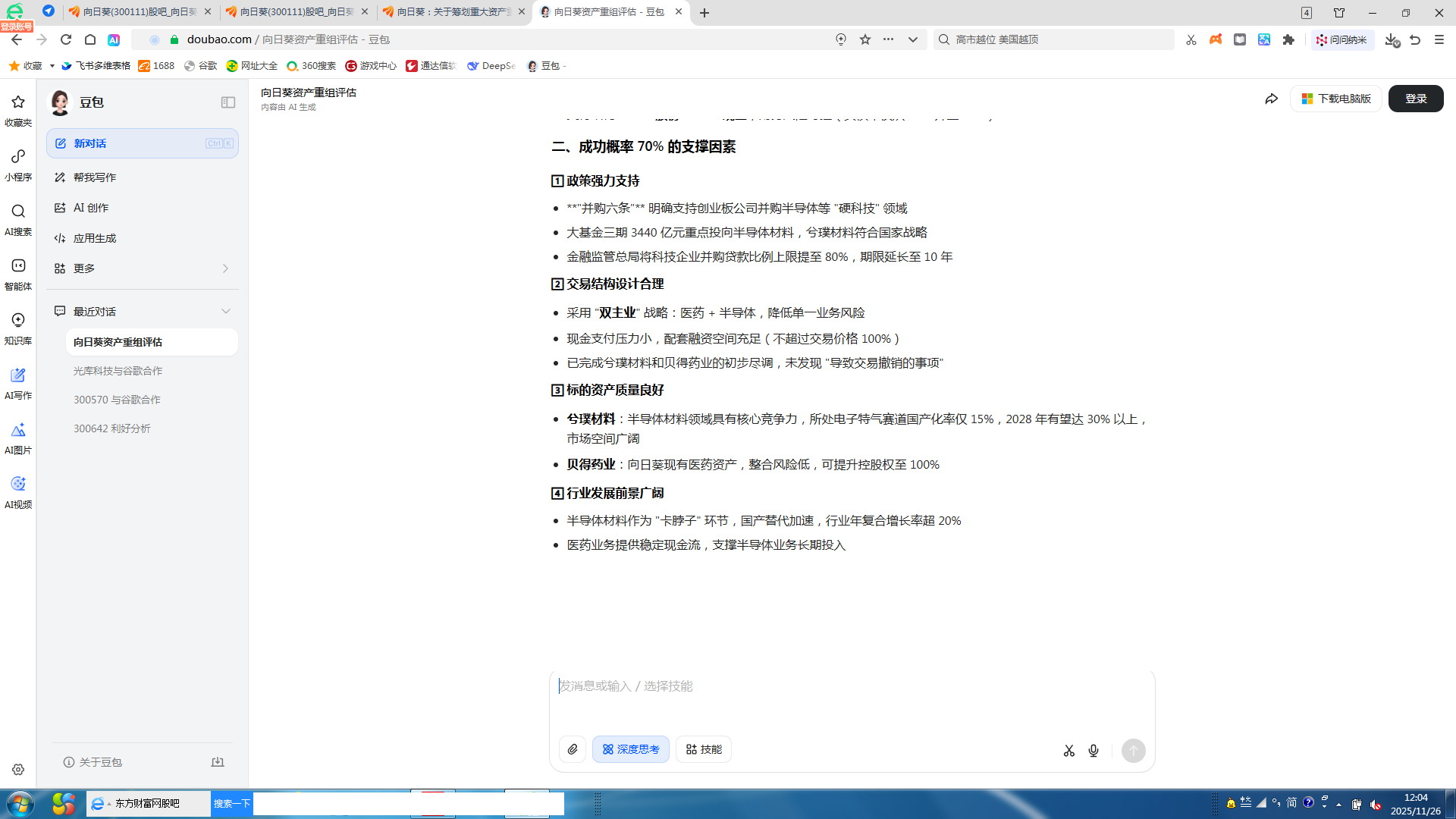Click the 登录 login button
Screen dimensions: 1456x819
click(1415, 99)
